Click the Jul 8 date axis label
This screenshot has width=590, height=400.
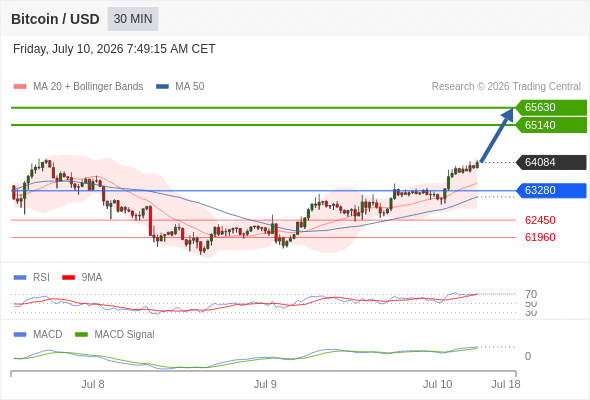point(93,384)
